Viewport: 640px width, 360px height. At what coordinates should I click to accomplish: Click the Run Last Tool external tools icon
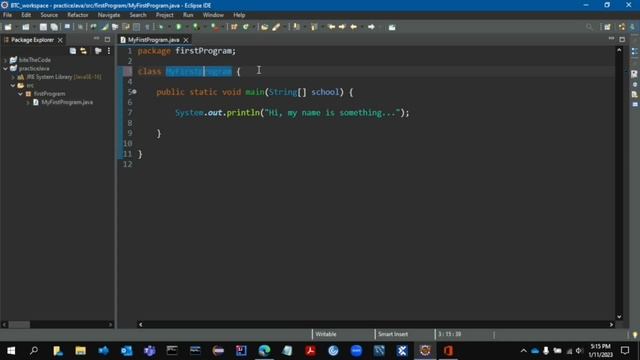(x=215, y=27)
